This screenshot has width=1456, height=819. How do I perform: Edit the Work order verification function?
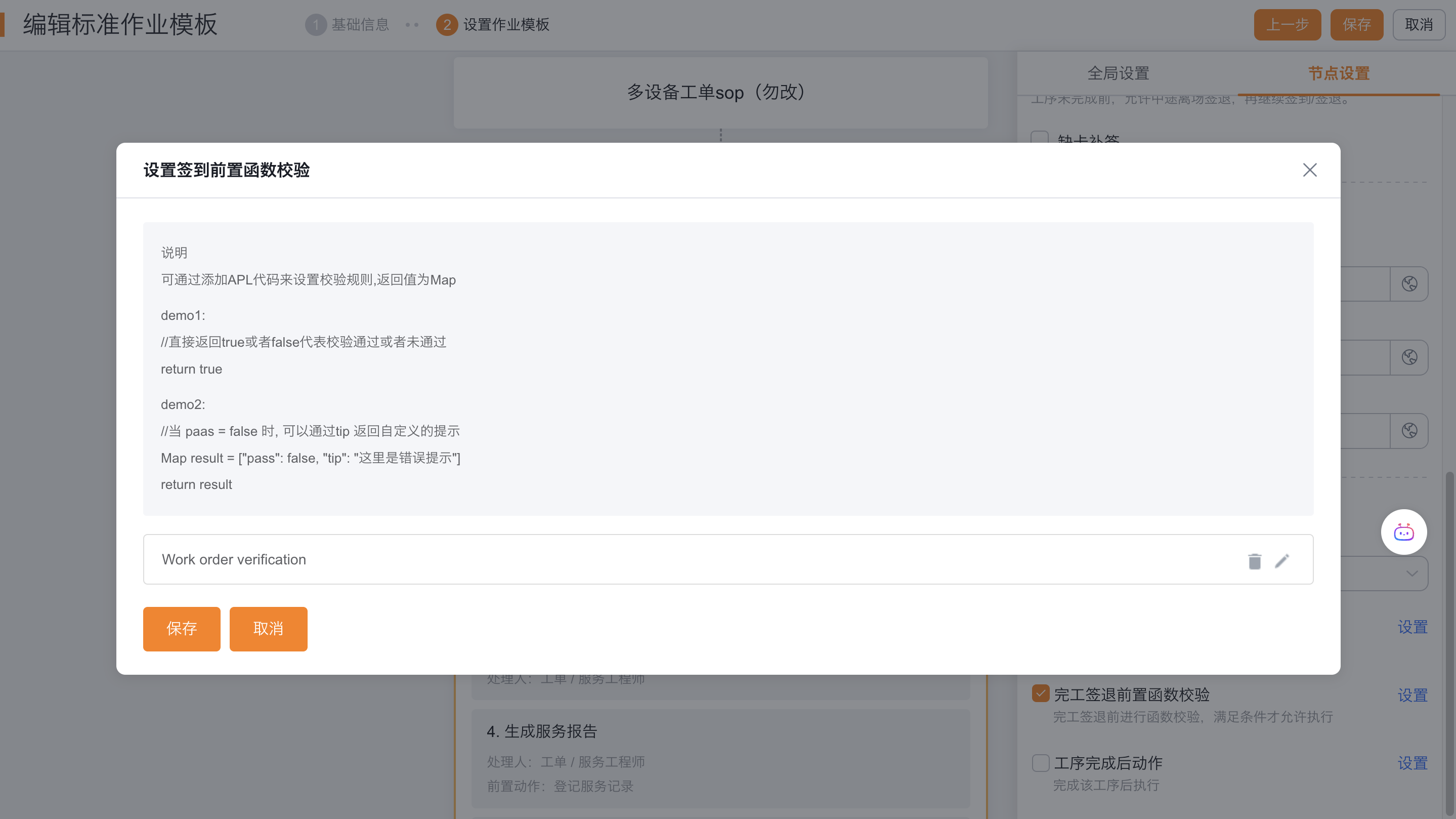click(x=1282, y=560)
